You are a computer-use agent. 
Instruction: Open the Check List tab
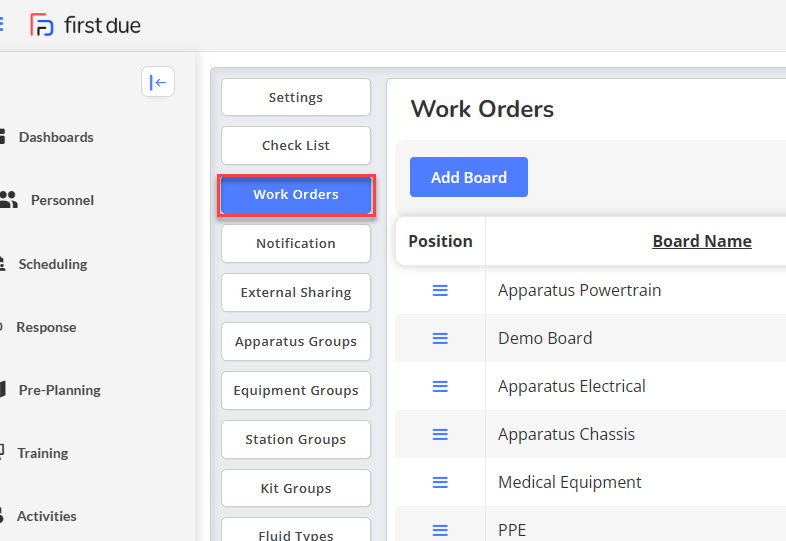coord(296,145)
